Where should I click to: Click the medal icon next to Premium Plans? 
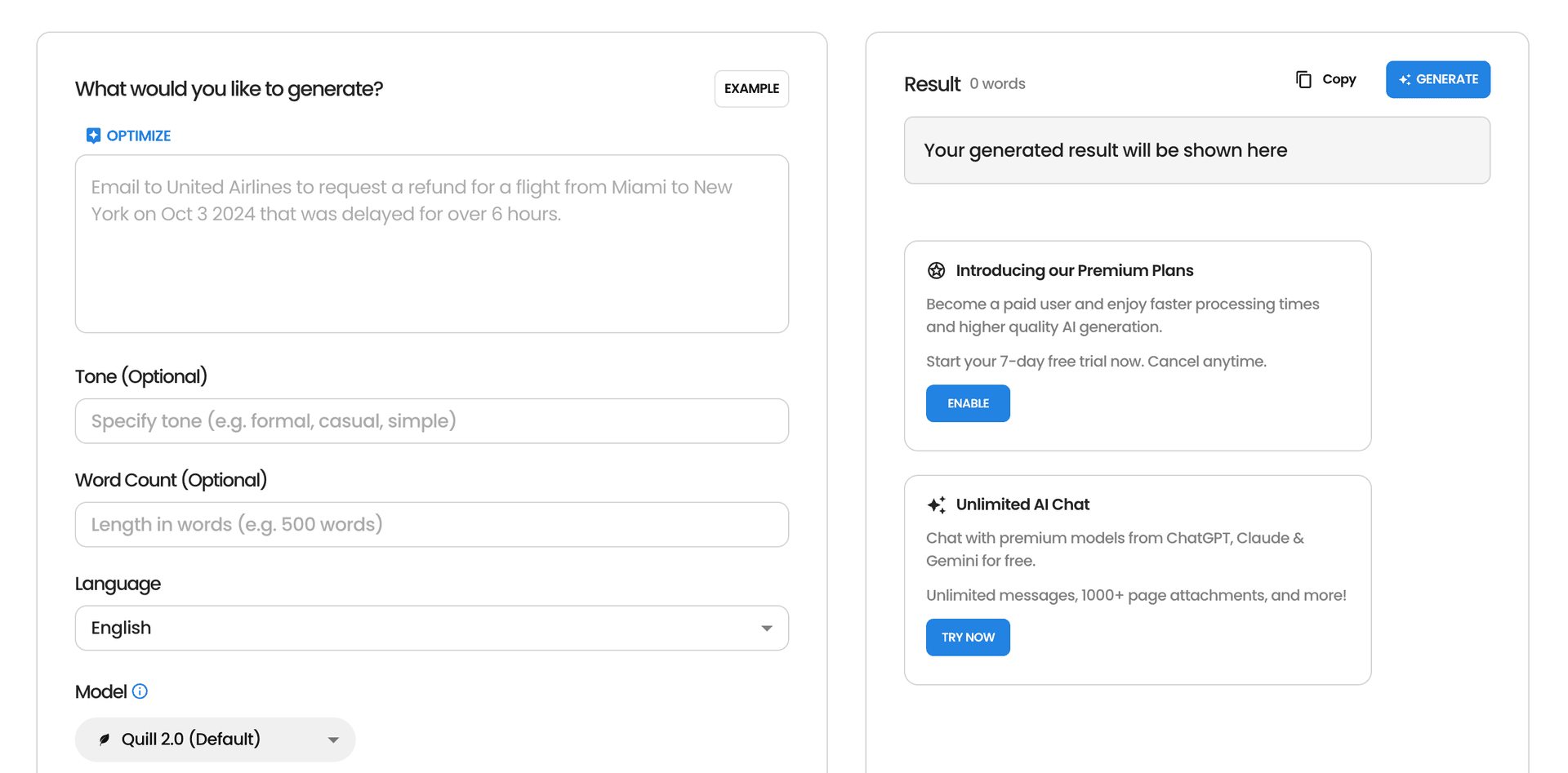coord(936,269)
